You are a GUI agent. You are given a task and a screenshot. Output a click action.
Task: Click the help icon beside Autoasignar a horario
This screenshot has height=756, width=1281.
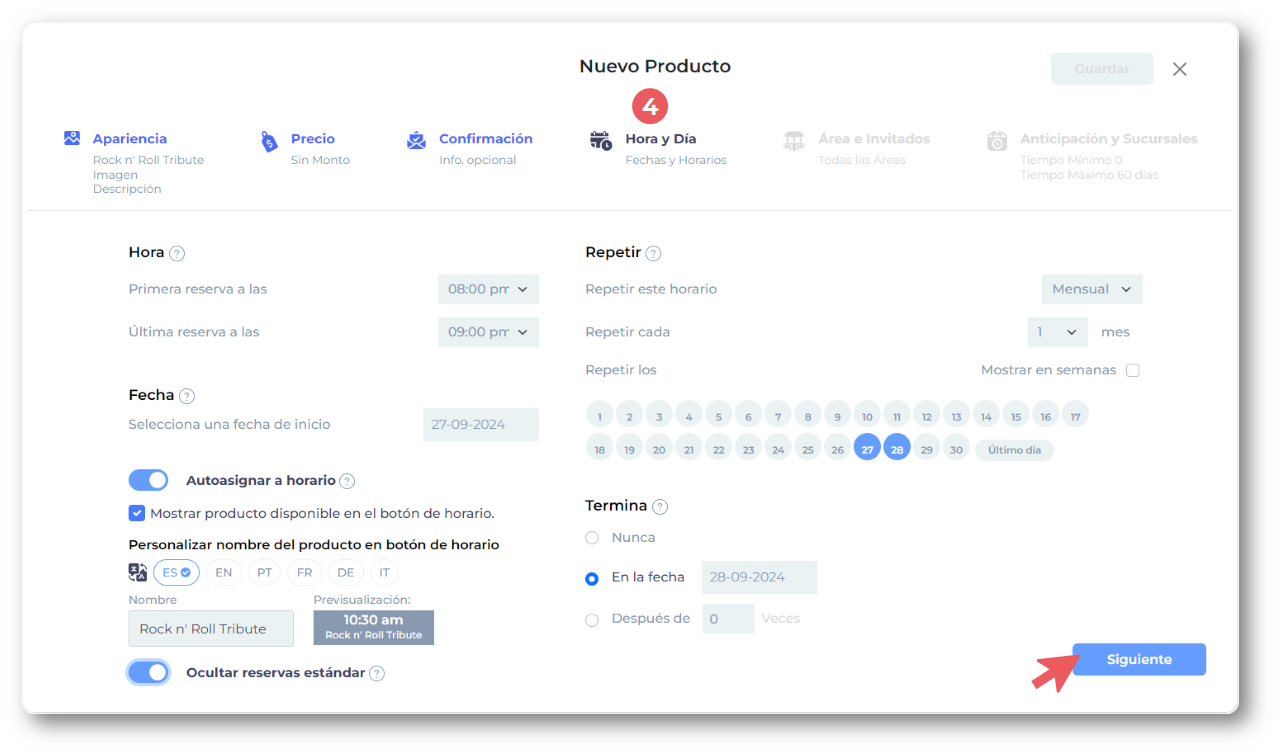347,482
